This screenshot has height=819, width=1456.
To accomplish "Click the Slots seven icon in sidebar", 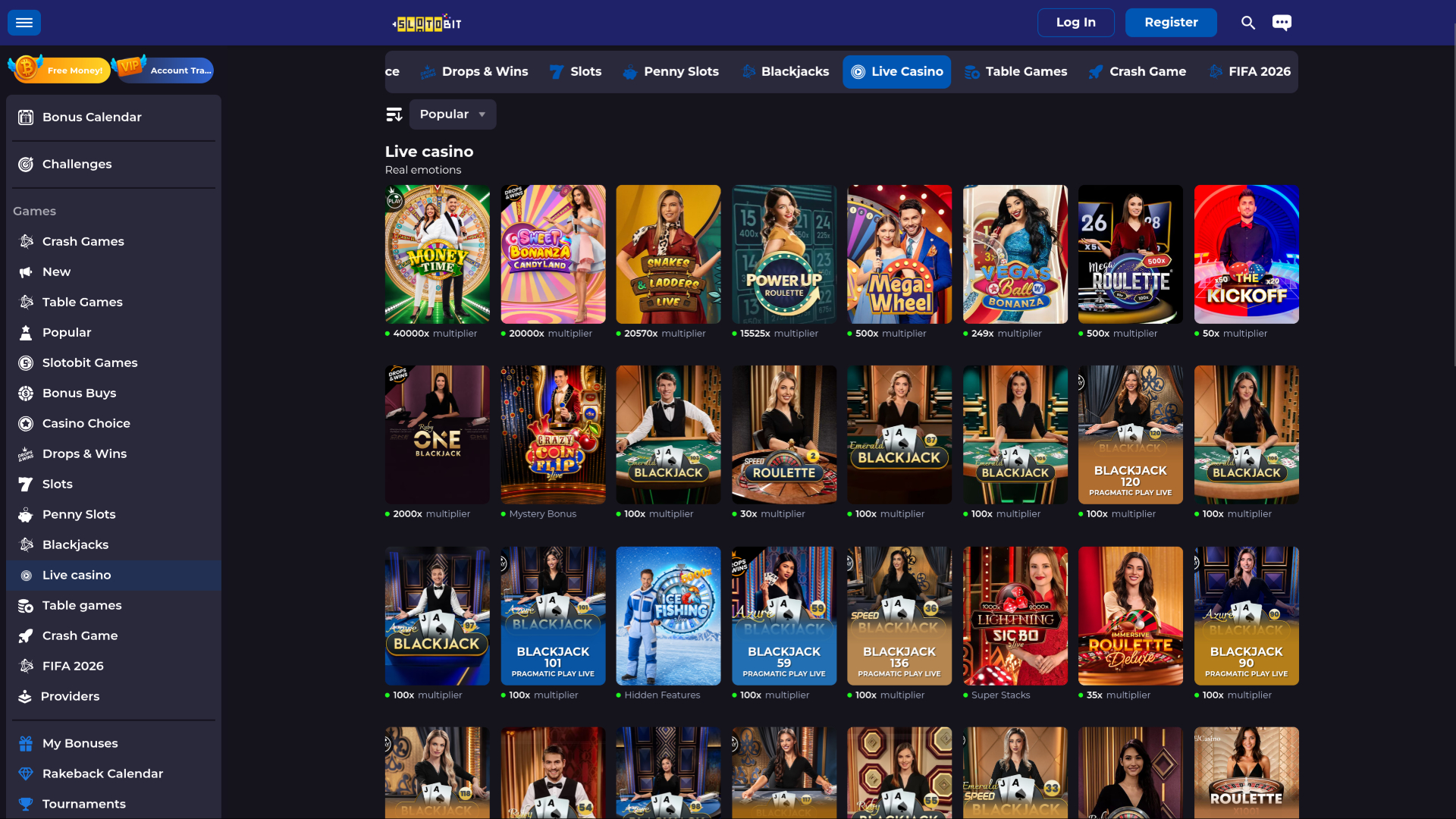I will 26,484.
